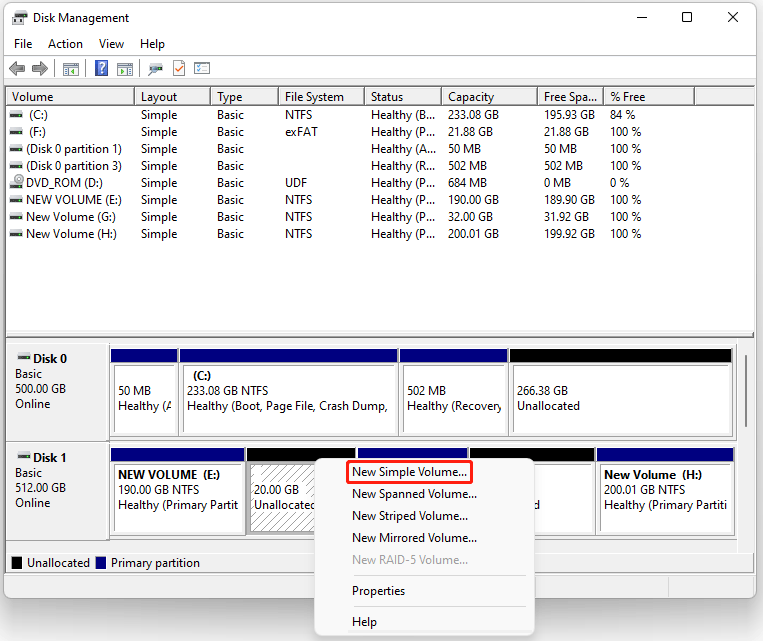Open the Help menu in menu bar

tap(152, 44)
